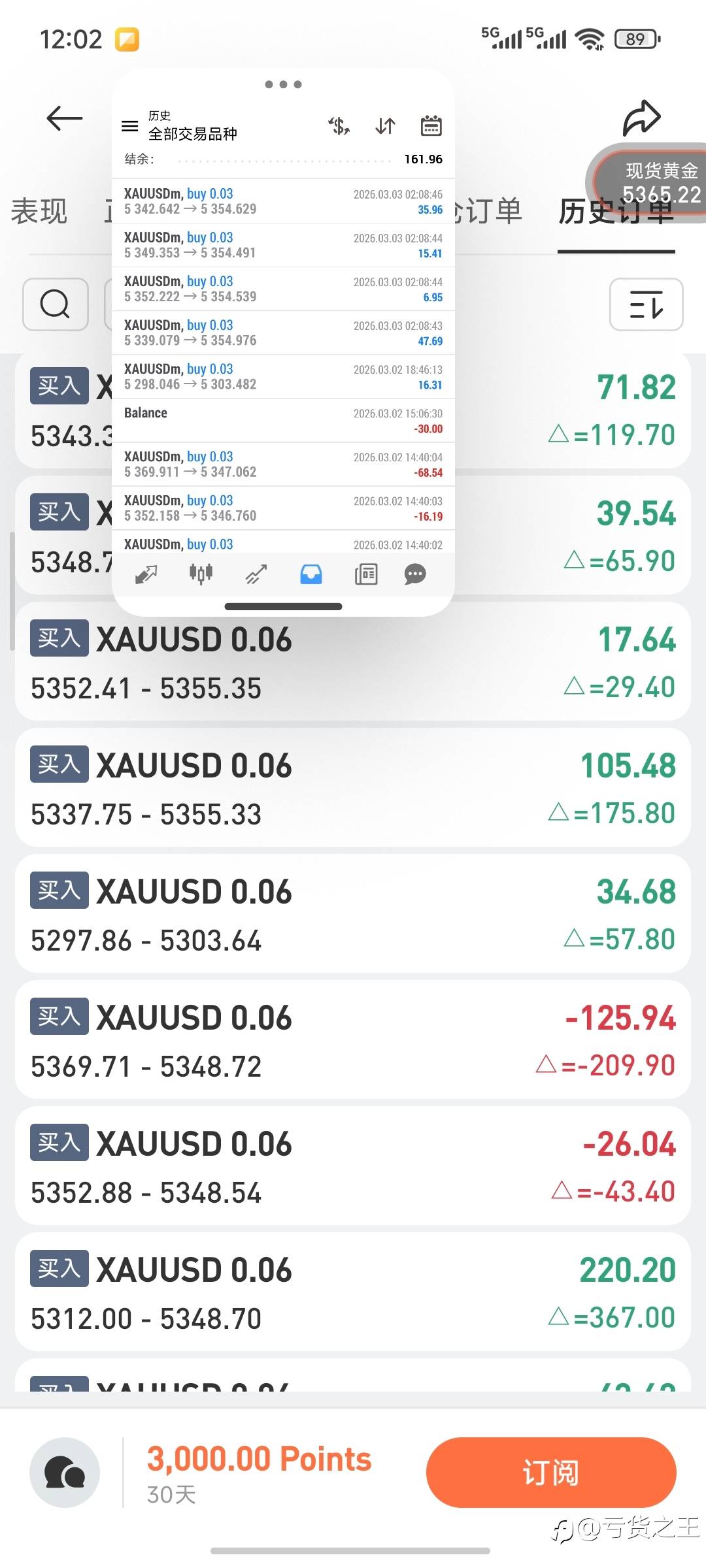
Task: Tap the currency dollar icon in popup
Action: (x=339, y=126)
